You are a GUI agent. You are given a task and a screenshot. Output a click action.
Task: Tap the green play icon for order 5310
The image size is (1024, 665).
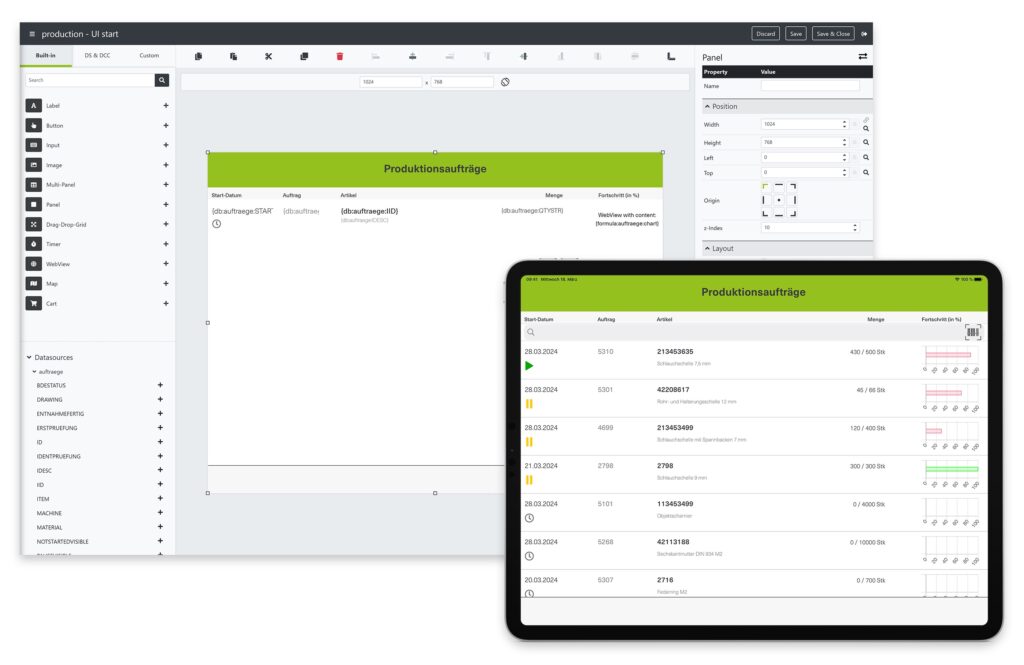pos(529,366)
